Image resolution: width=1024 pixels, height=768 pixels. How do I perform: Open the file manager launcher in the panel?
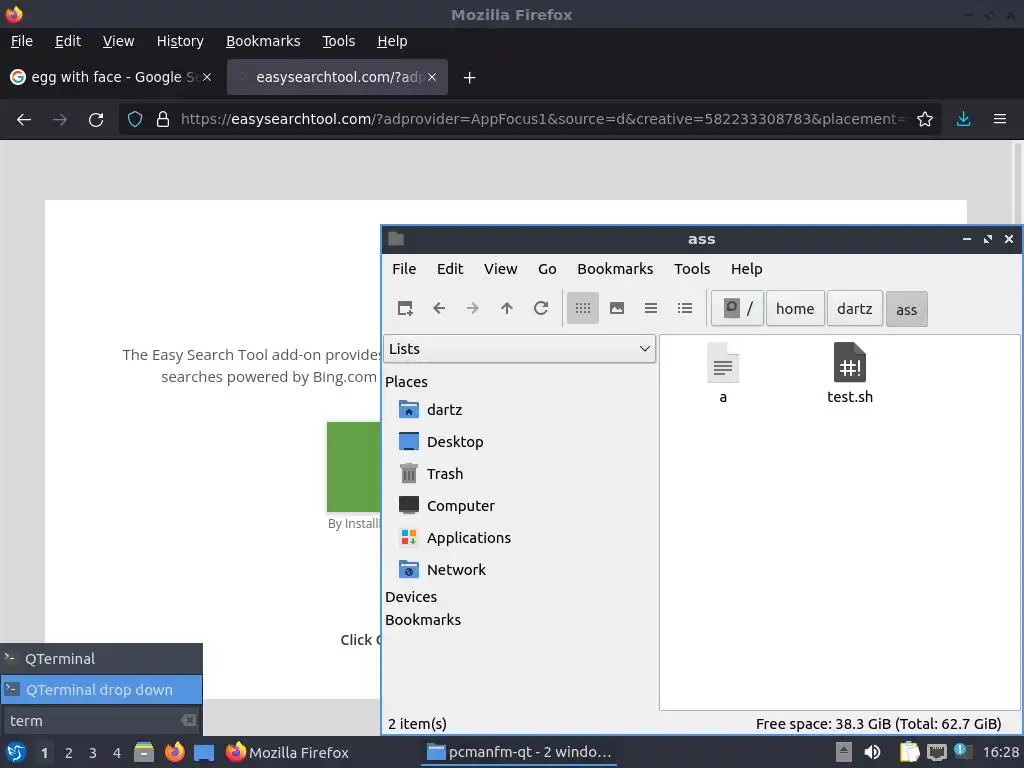pos(144,752)
